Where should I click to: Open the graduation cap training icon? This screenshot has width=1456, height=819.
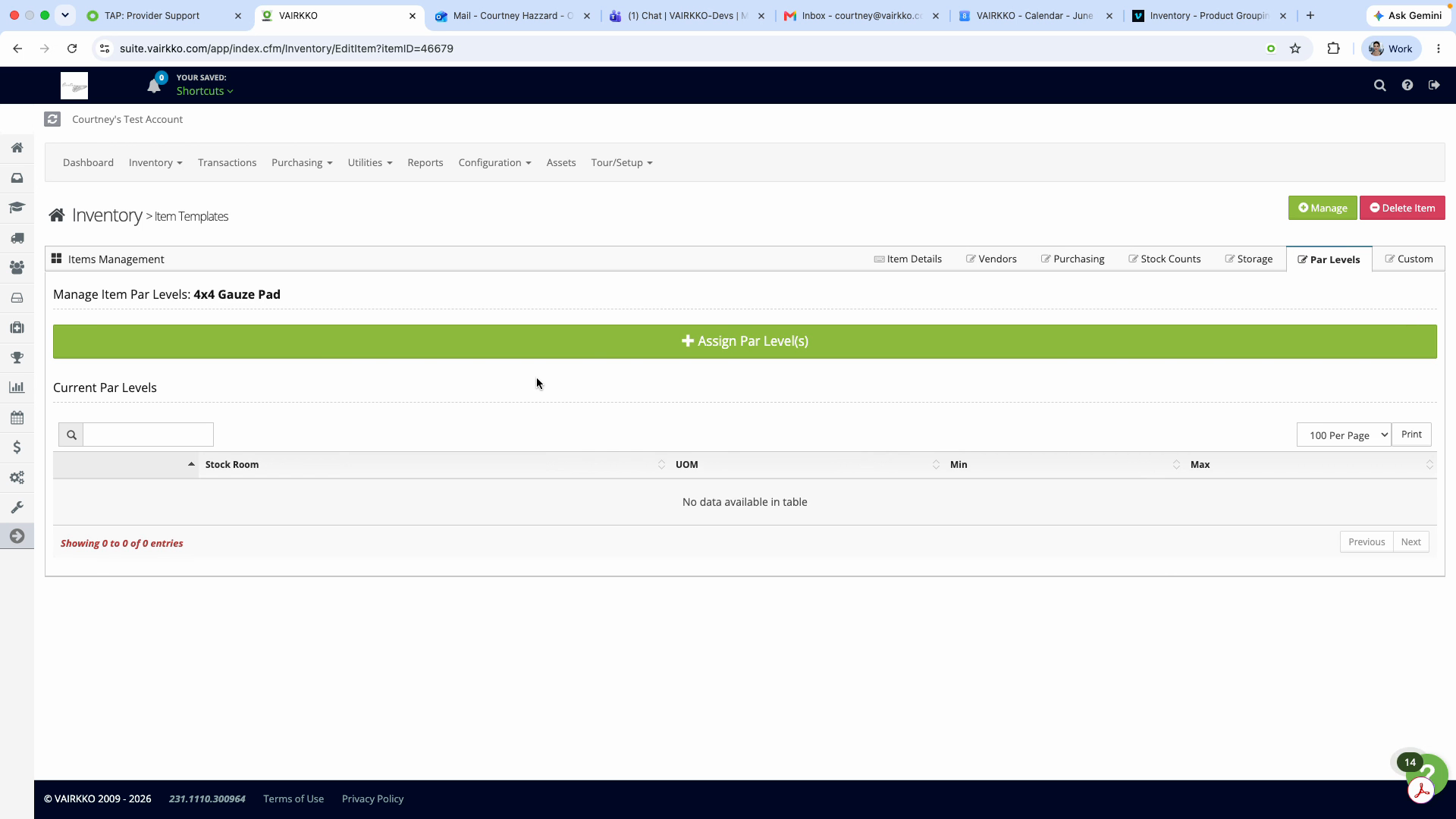click(x=17, y=208)
